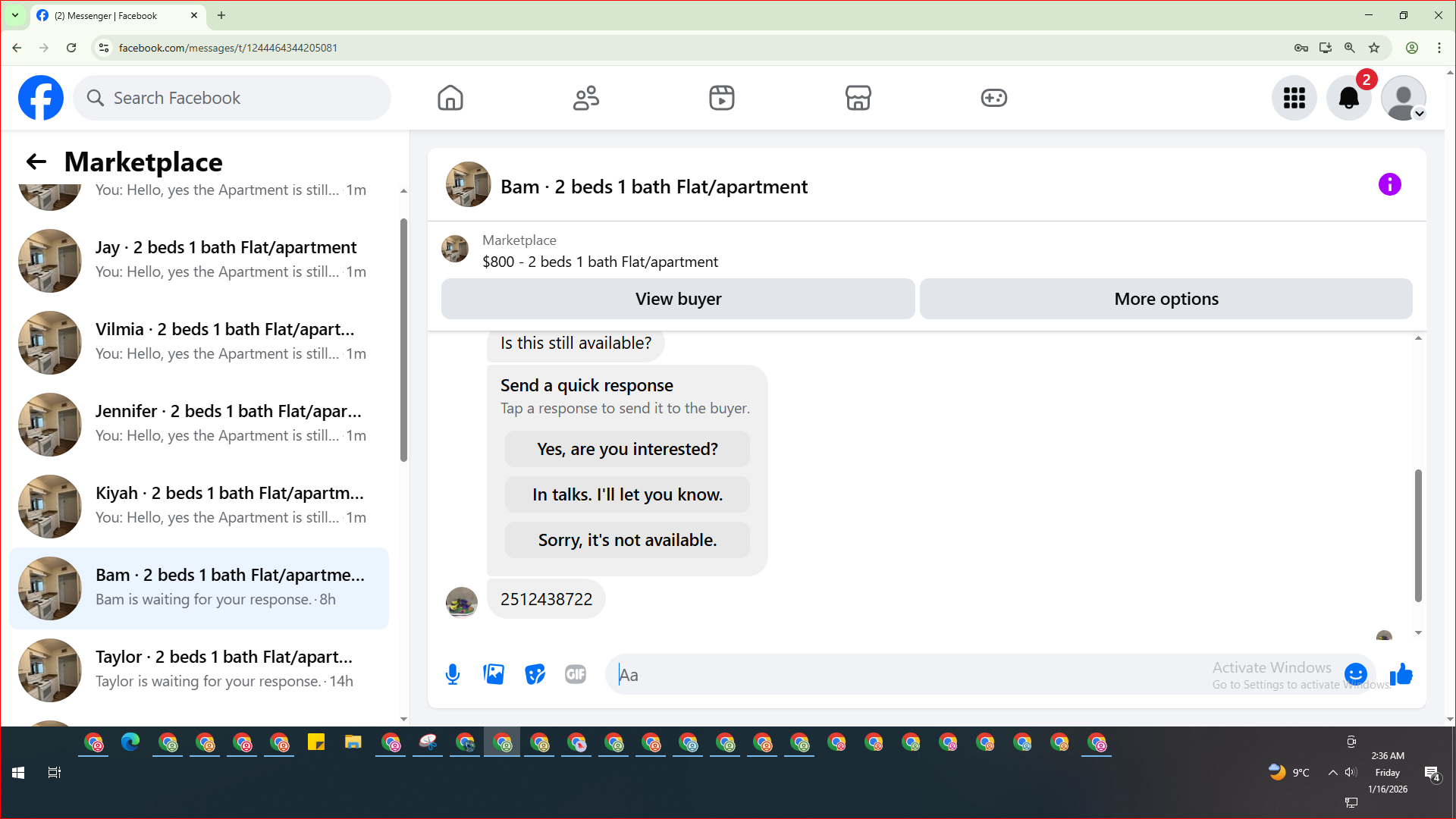Show hidden system tray icons chevron

1332,773
